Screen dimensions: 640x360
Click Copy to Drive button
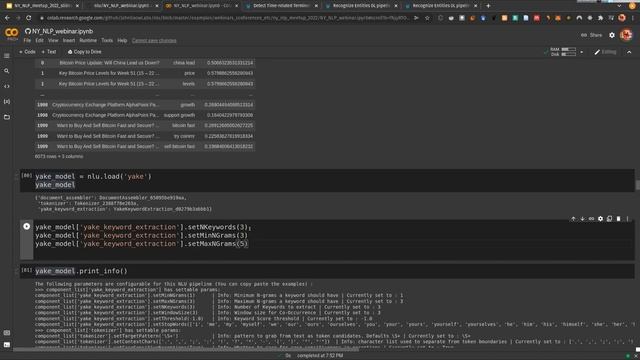(84, 52)
